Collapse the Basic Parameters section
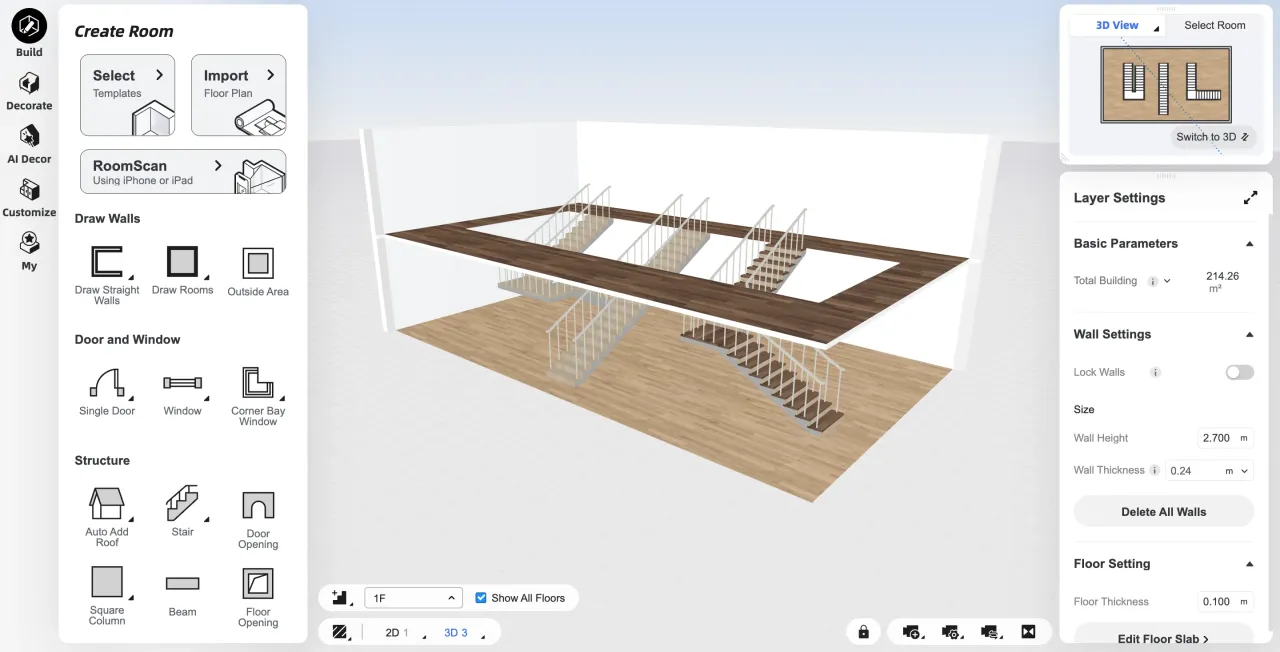 (1249, 244)
